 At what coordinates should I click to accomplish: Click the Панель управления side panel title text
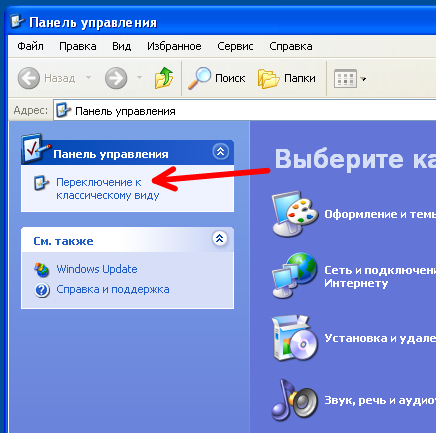(x=111, y=154)
